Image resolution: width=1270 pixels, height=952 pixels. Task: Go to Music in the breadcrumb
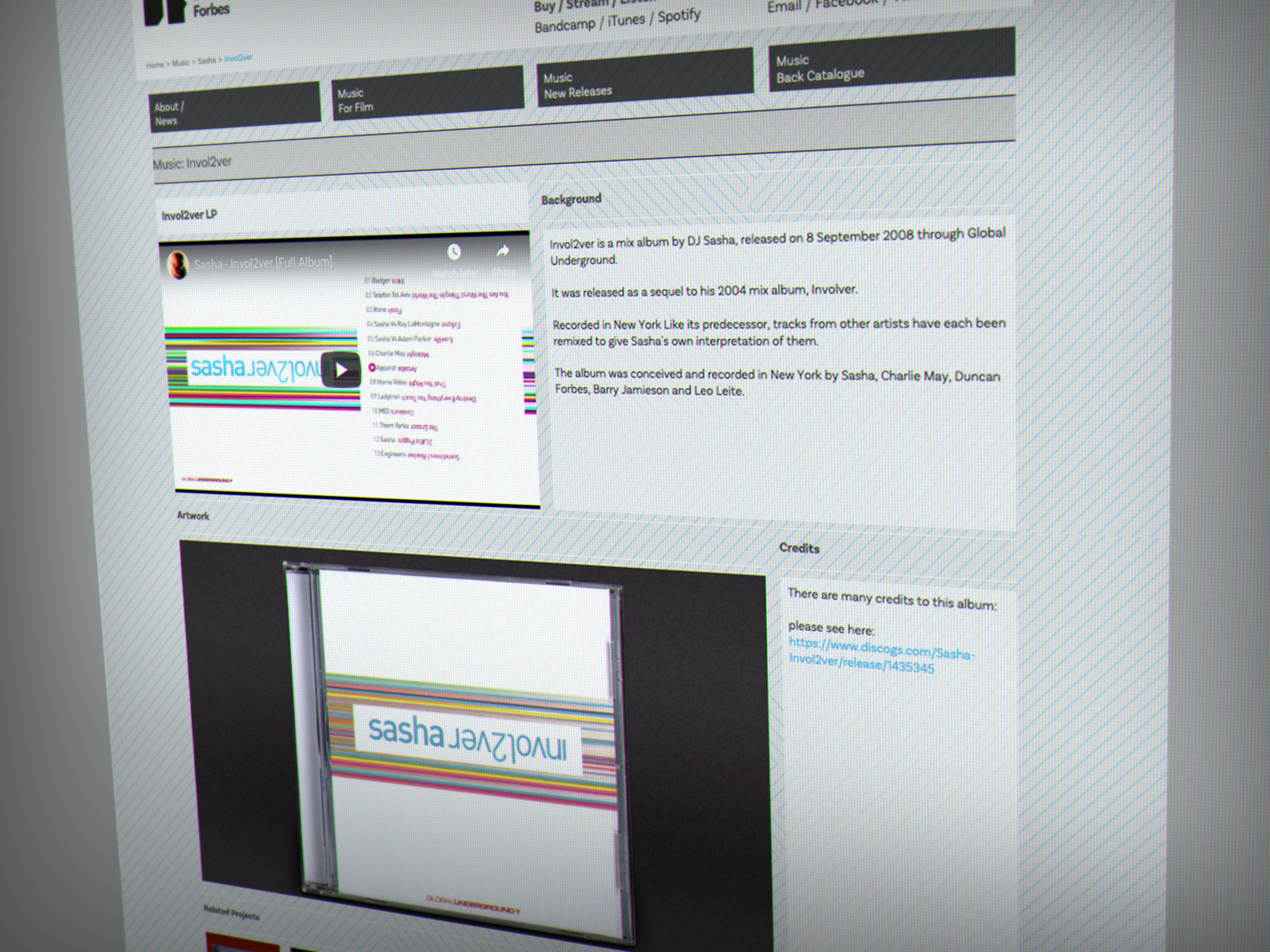(180, 63)
